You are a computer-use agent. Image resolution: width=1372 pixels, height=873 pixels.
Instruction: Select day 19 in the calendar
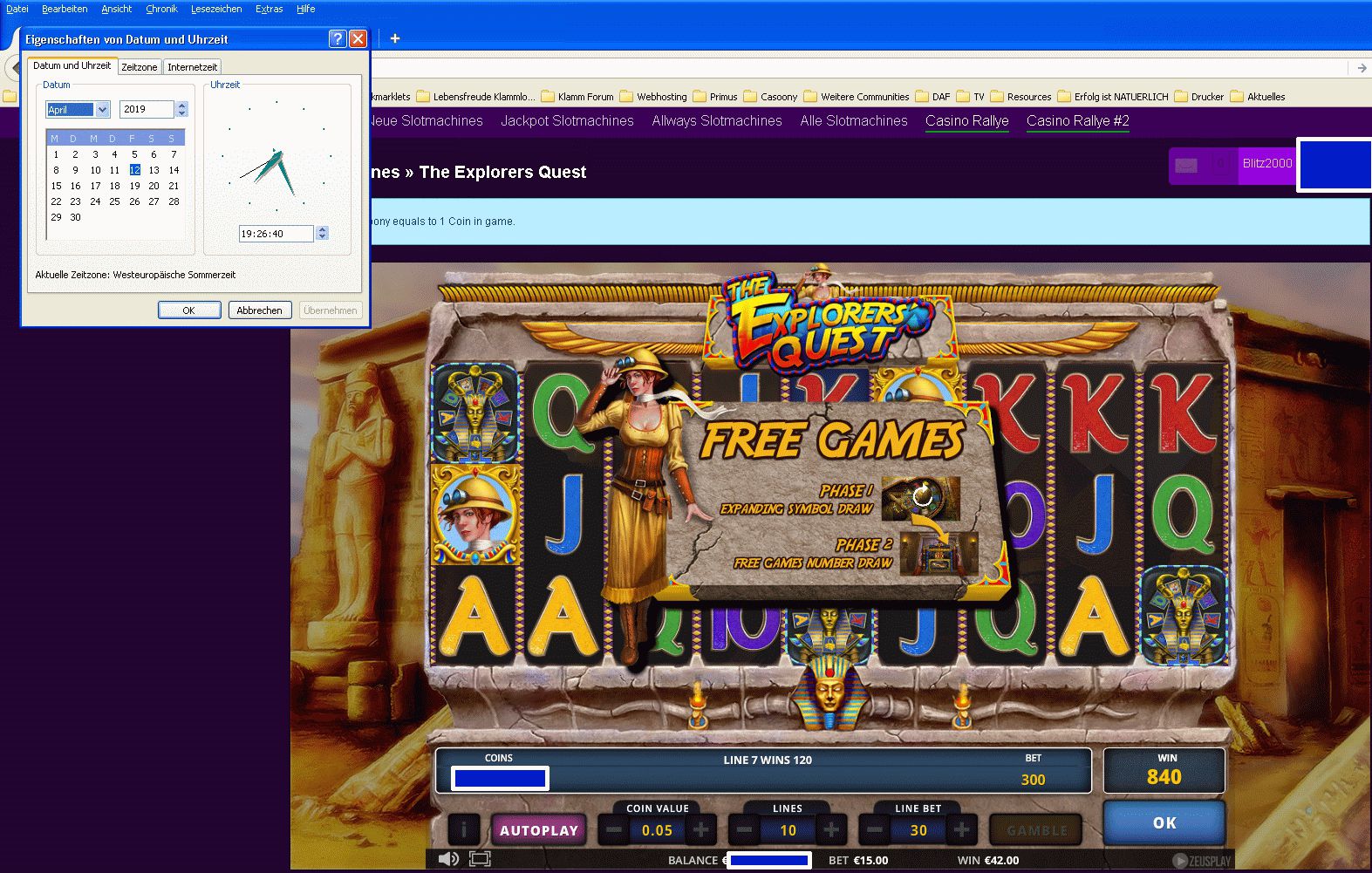(x=134, y=186)
